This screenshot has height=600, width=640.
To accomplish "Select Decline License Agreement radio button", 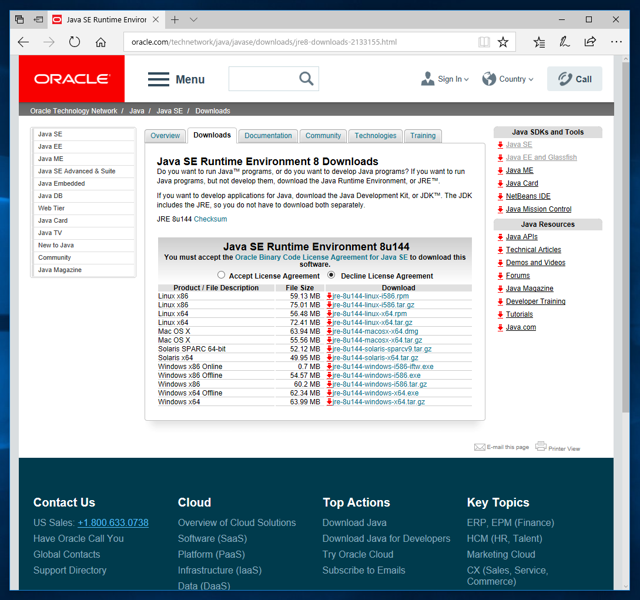I will pos(331,275).
